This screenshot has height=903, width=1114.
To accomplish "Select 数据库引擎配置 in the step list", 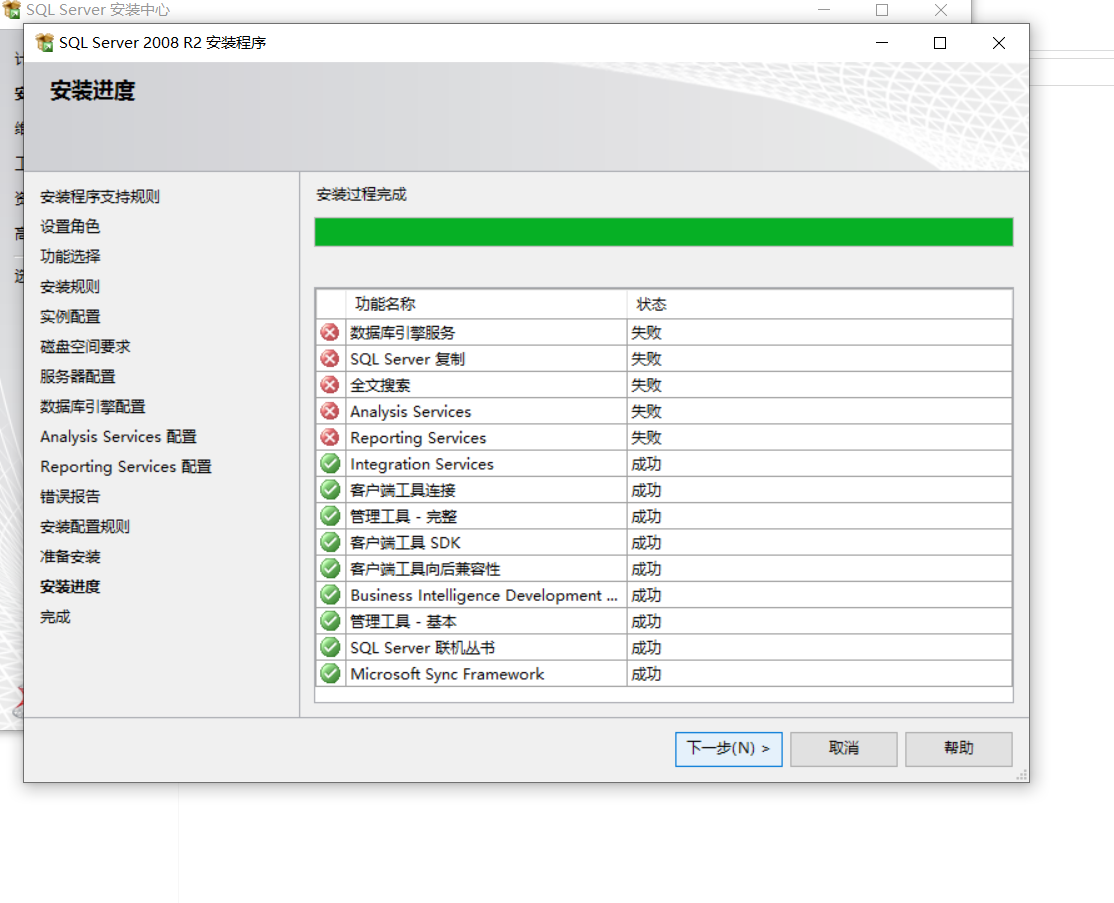I will (92, 406).
